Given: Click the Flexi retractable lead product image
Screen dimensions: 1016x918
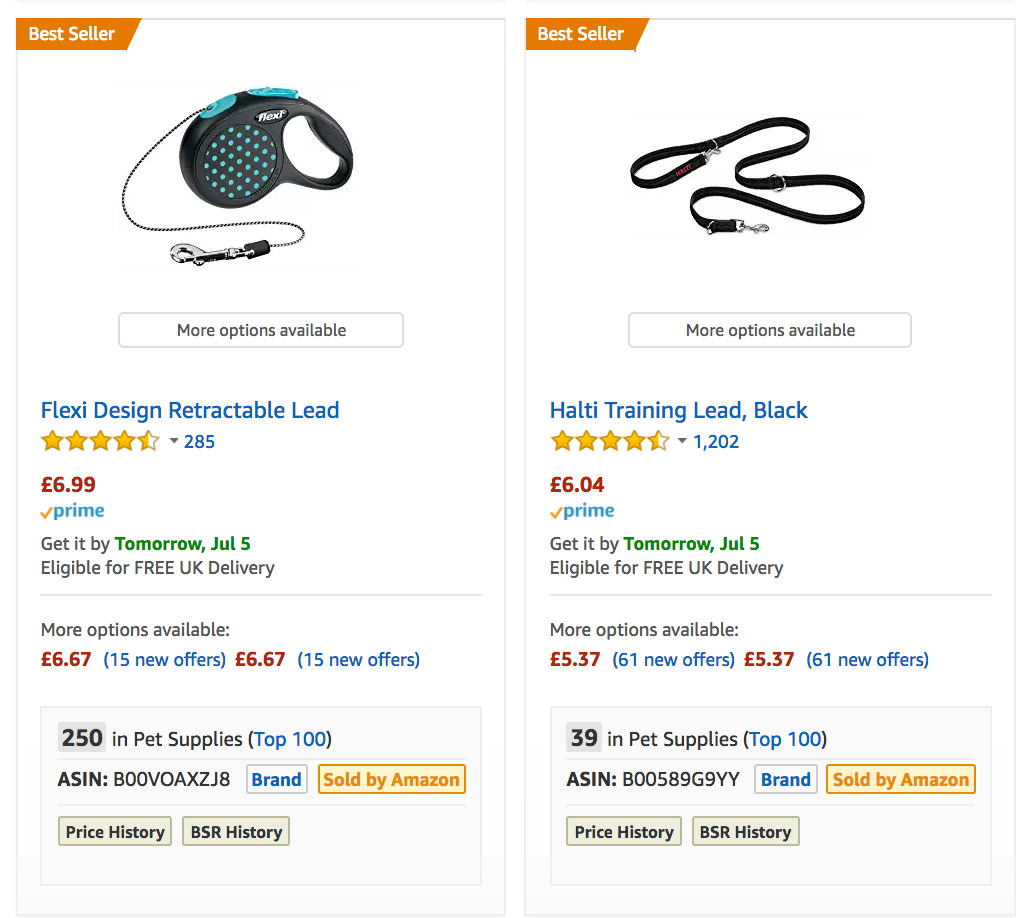Looking at the screenshot, I should (x=237, y=177).
